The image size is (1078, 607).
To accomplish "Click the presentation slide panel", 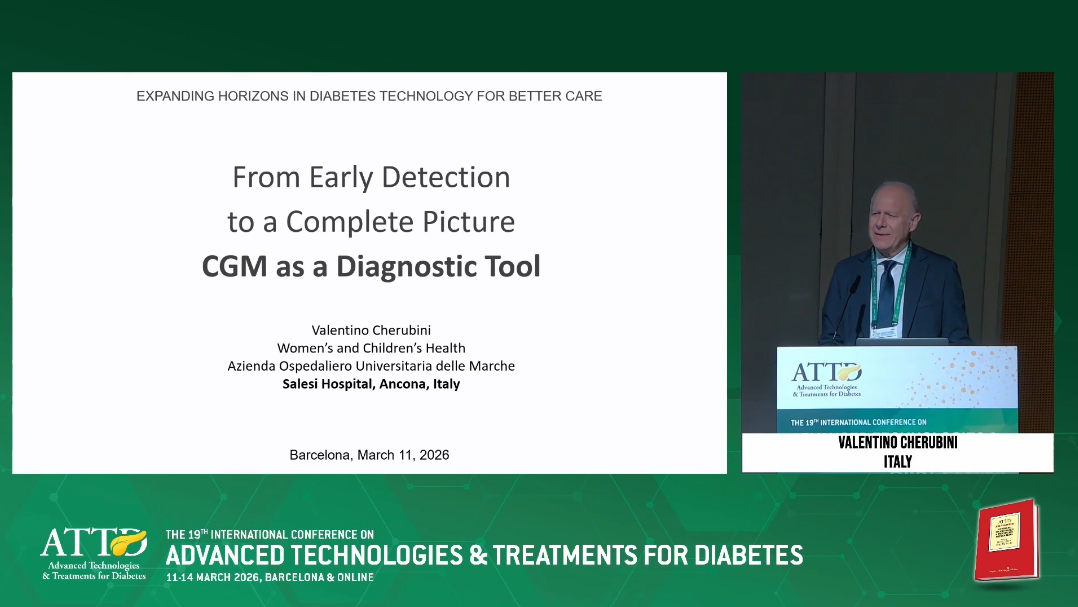I will [369, 273].
